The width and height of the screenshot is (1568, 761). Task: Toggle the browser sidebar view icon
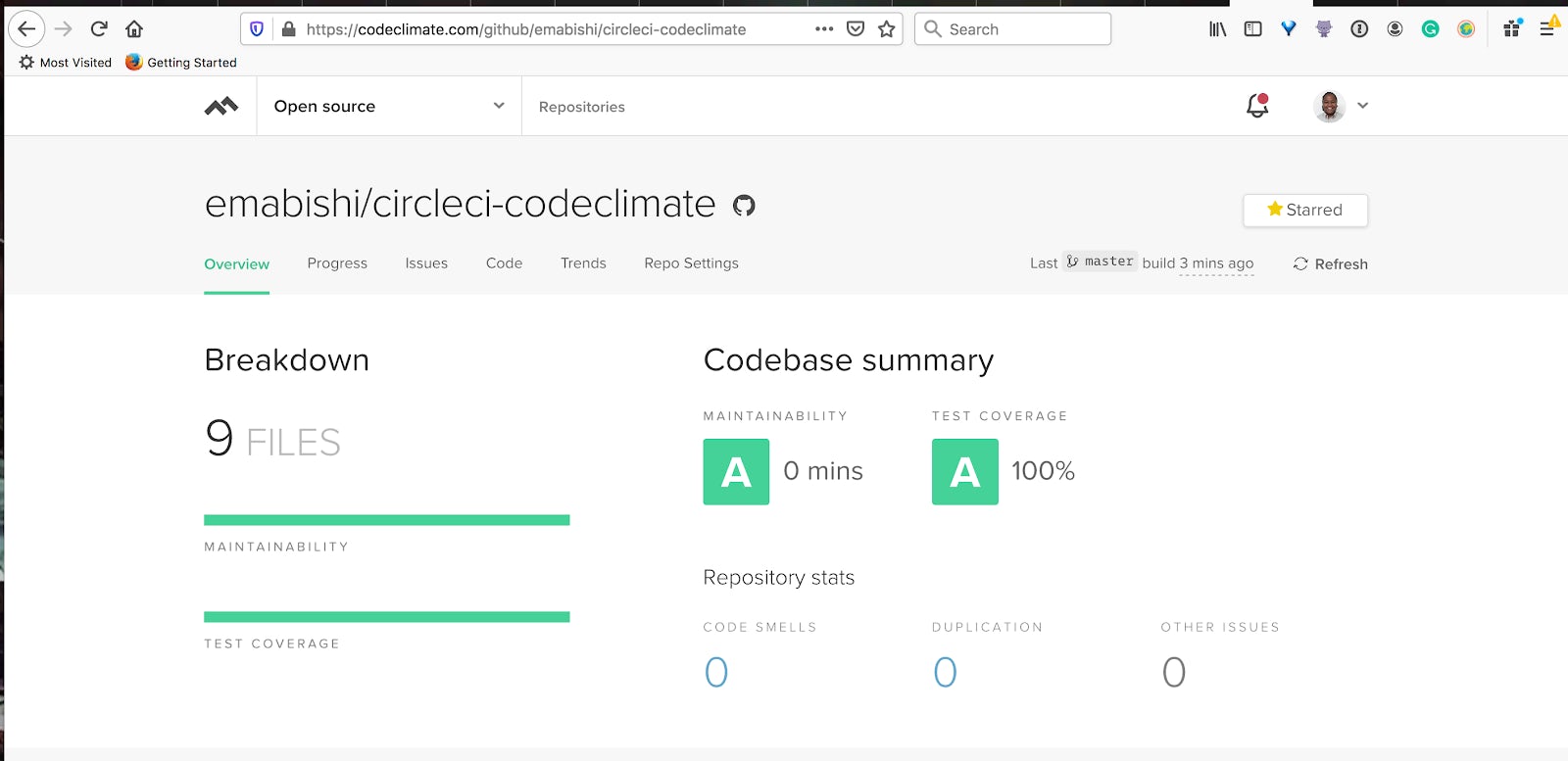point(1252,29)
